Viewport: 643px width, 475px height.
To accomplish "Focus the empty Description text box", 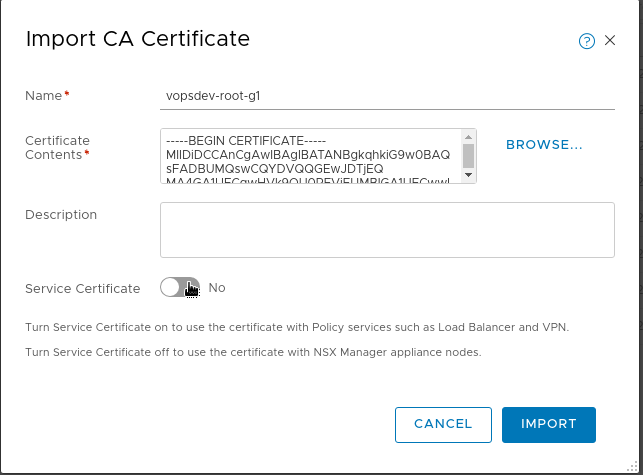I will pyautogui.click(x=386, y=230).
